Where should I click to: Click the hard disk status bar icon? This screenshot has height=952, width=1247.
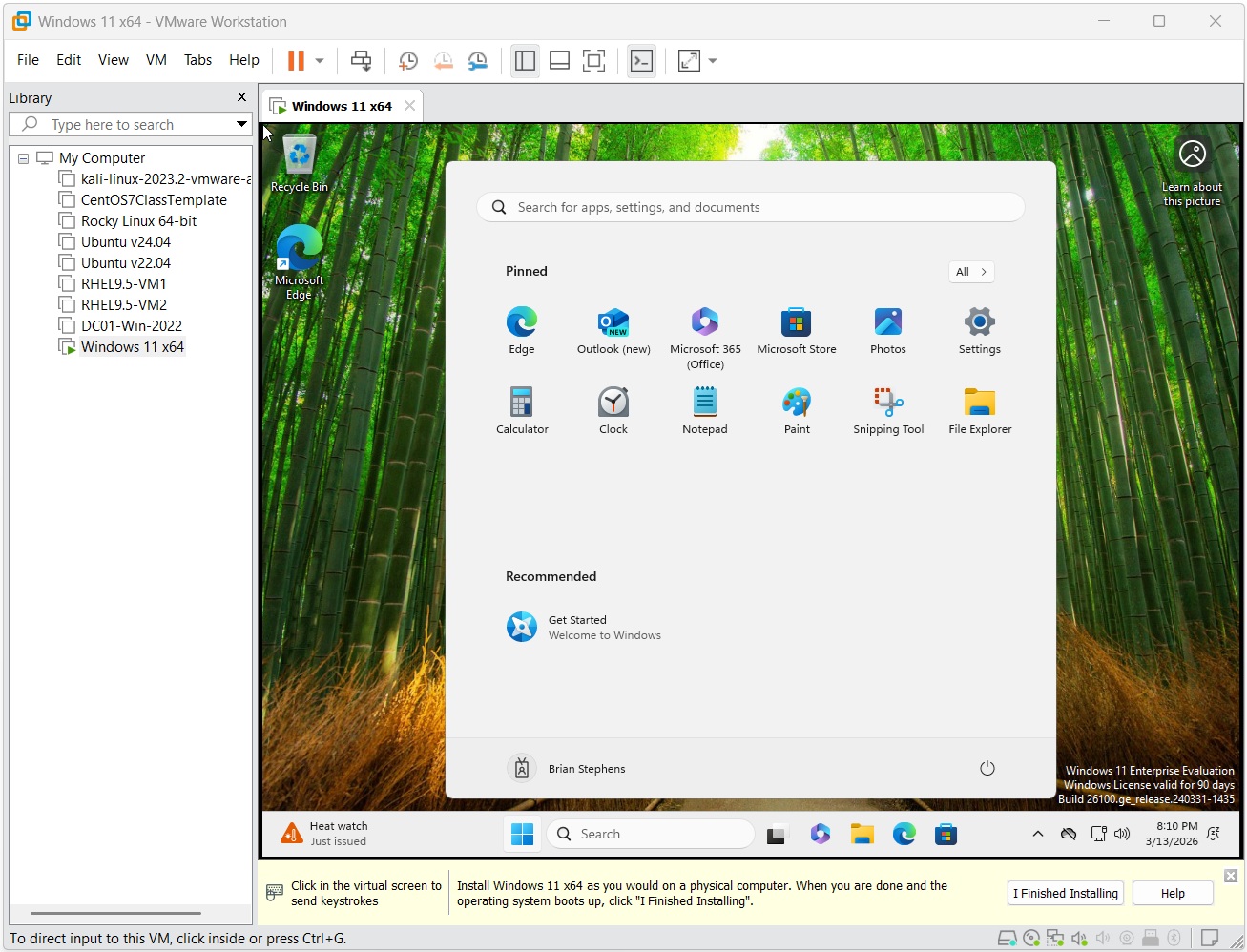[1007, 939]
